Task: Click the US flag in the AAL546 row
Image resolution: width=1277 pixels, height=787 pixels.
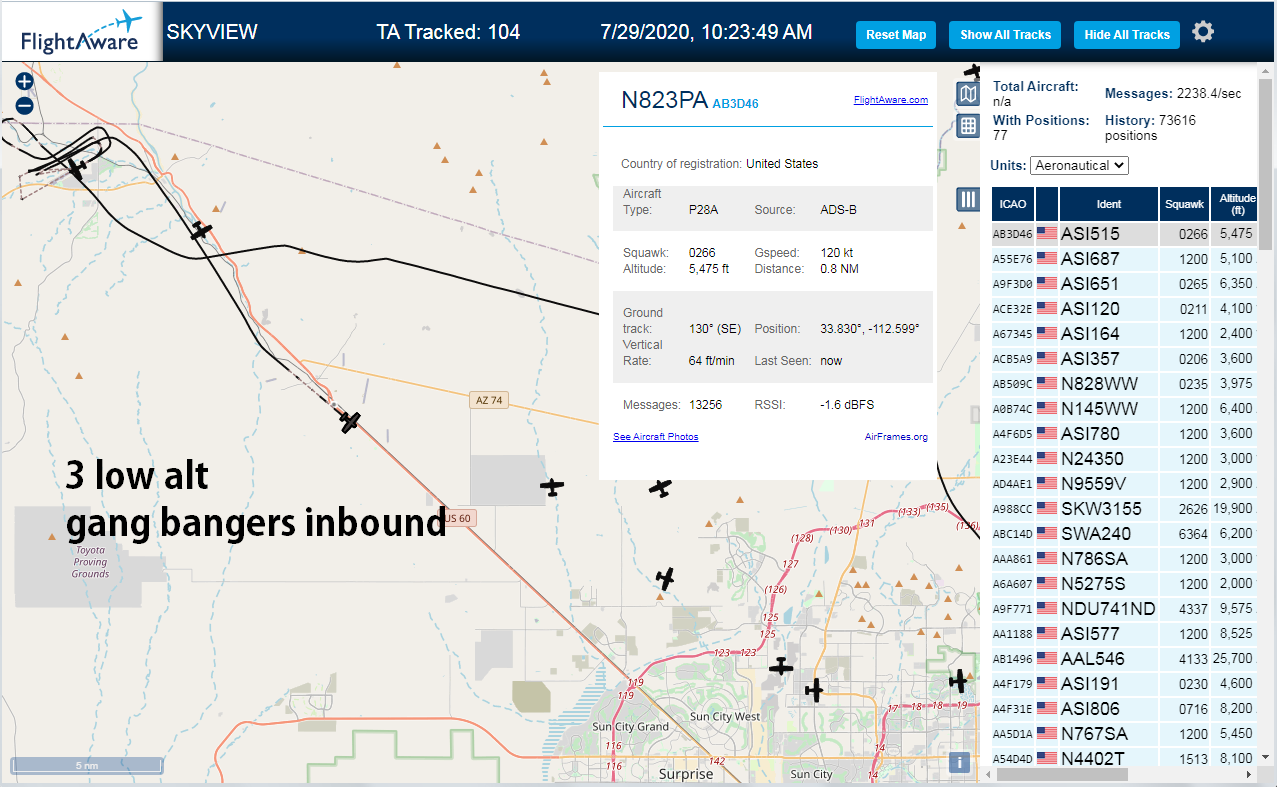Action: pos(1047,659)
